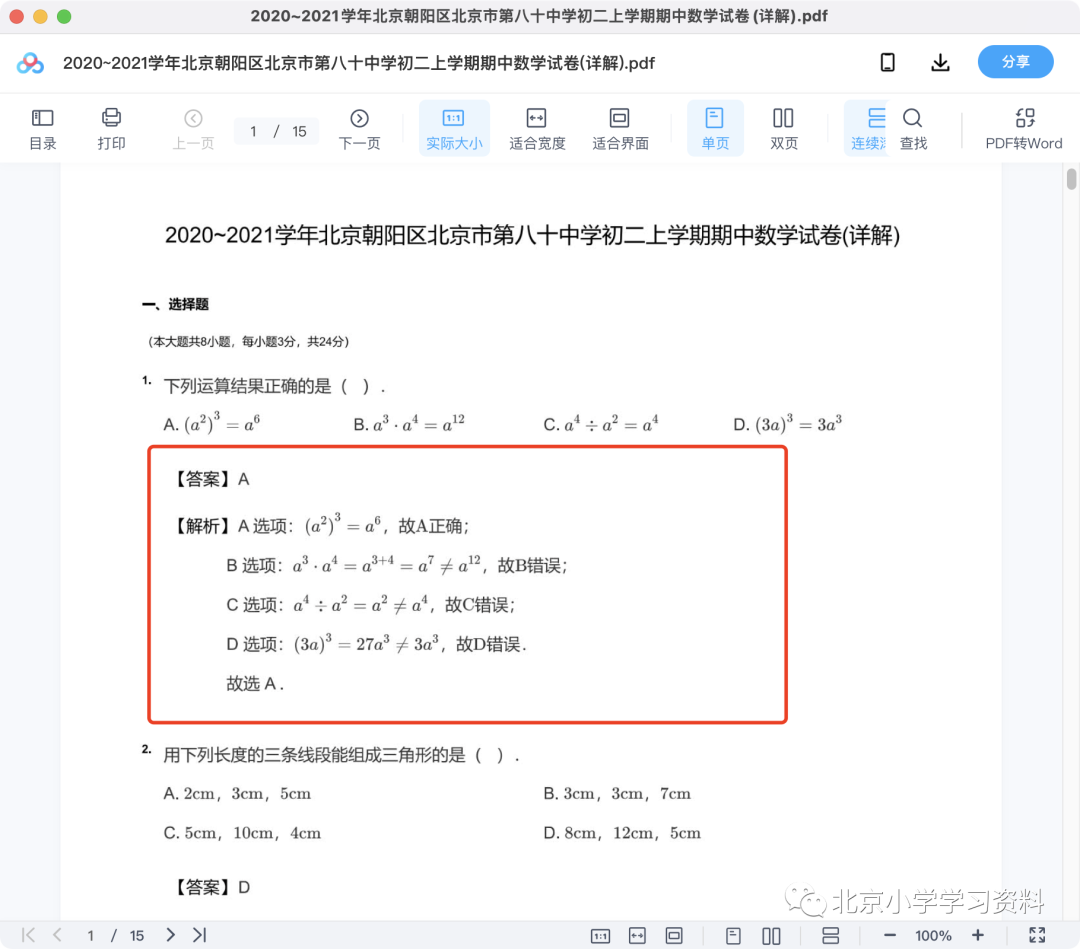Click the bottom bar page number field
The height and width of the screenshot is (949, 1080).
click(x=90, y=935)
